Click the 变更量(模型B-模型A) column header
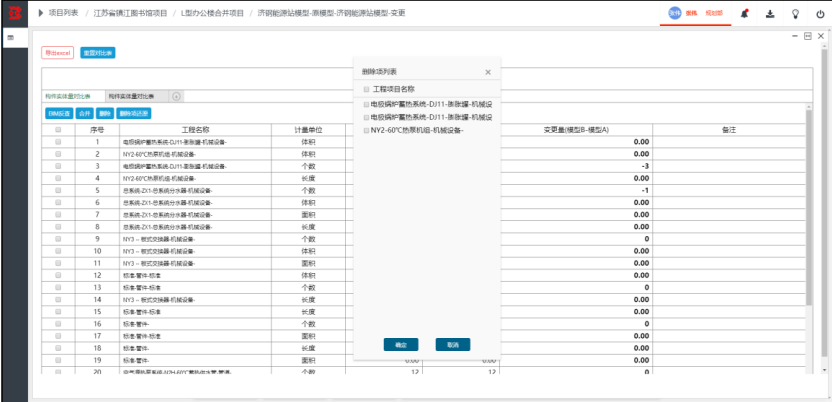 tap(576, 129)
